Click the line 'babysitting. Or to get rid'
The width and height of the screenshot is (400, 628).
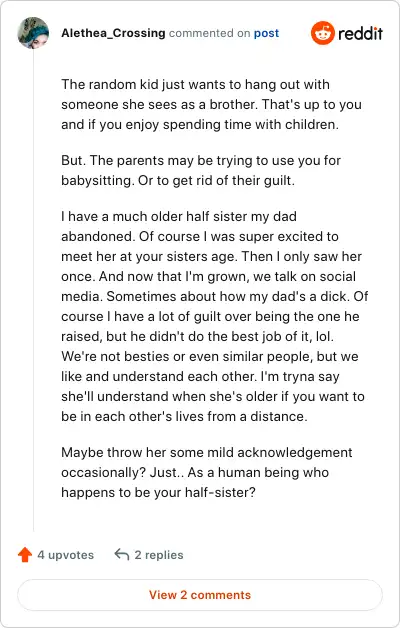(x=178, y=181)
